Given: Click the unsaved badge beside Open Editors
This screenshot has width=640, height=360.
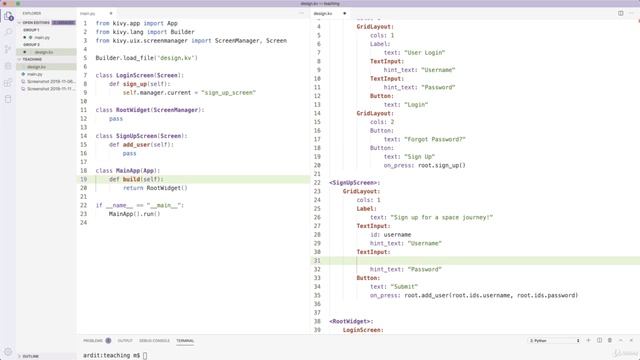Looking at the screenshot, I should coord(64,23).
